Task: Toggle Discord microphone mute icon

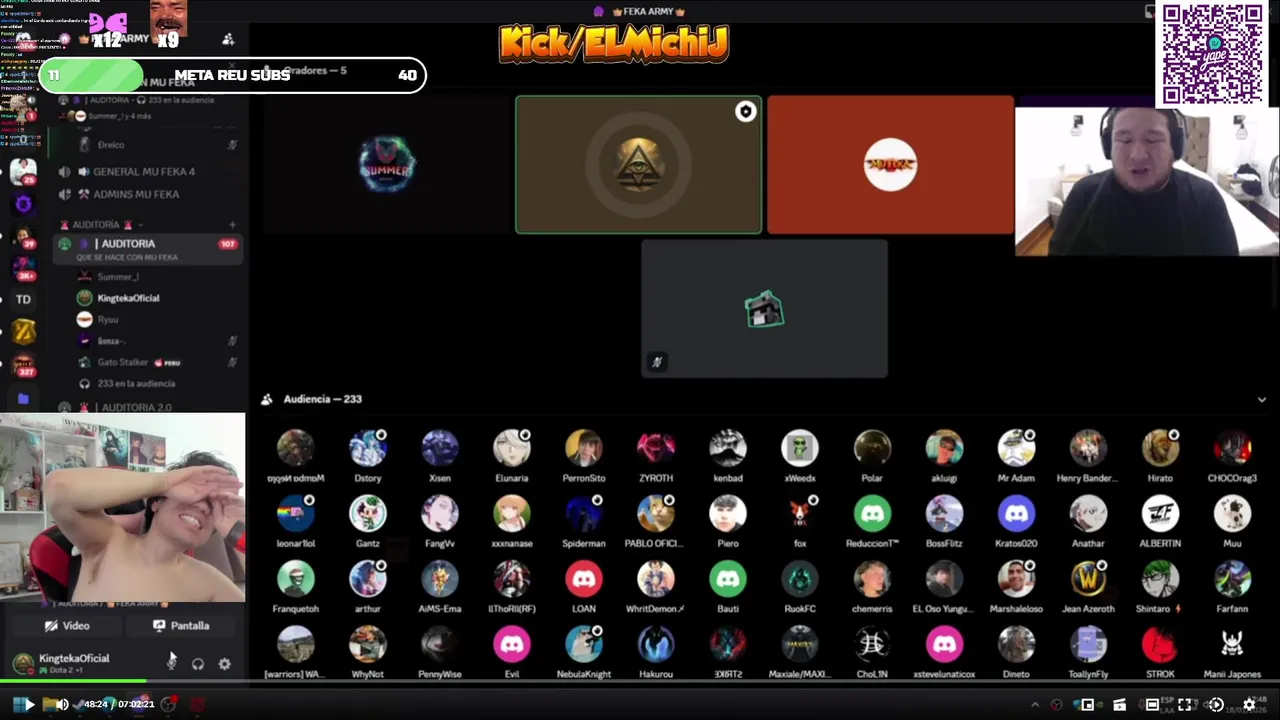Action: coord(172,663)
